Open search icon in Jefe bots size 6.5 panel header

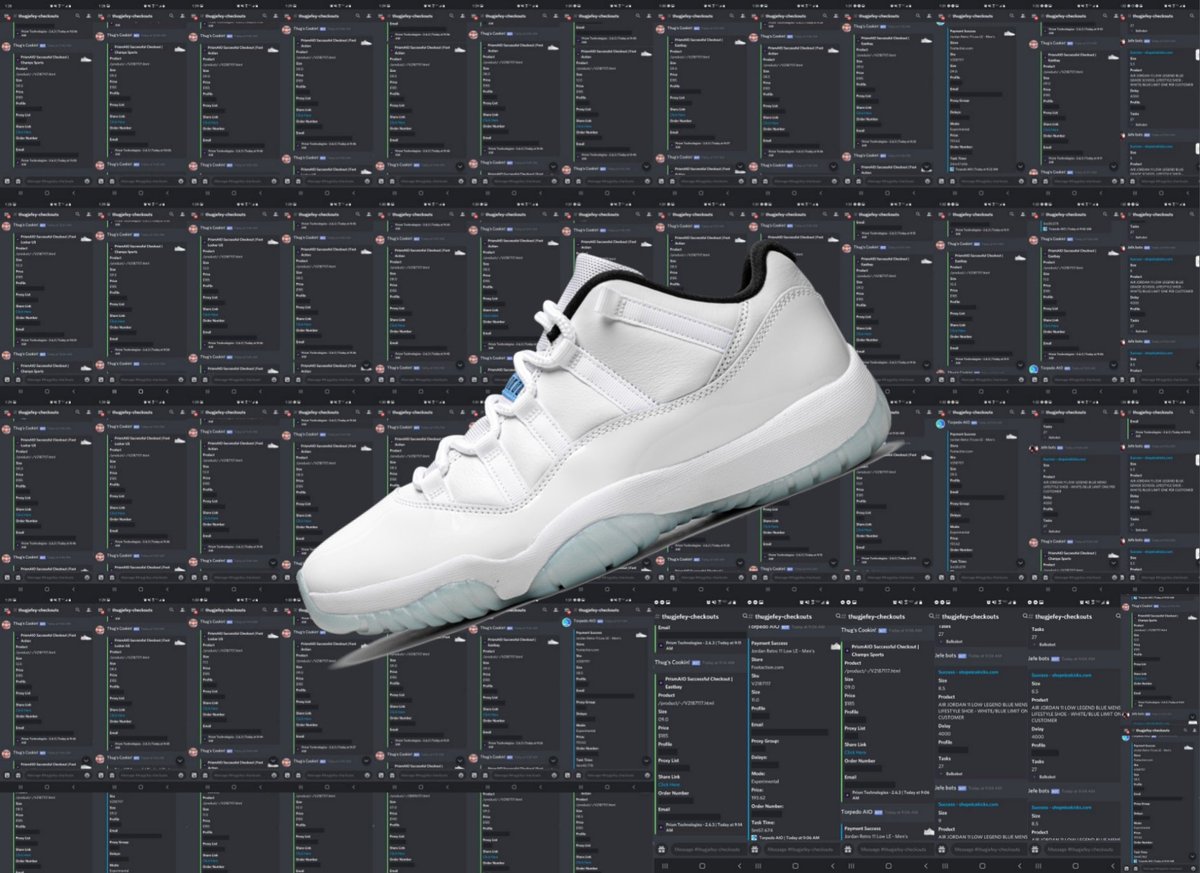[1118, 616]
